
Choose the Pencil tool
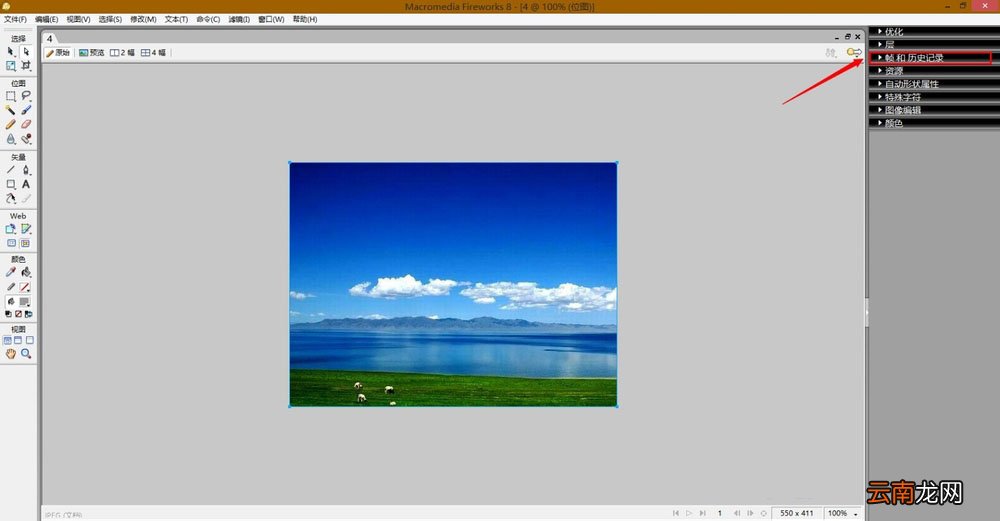coord(11,124)
